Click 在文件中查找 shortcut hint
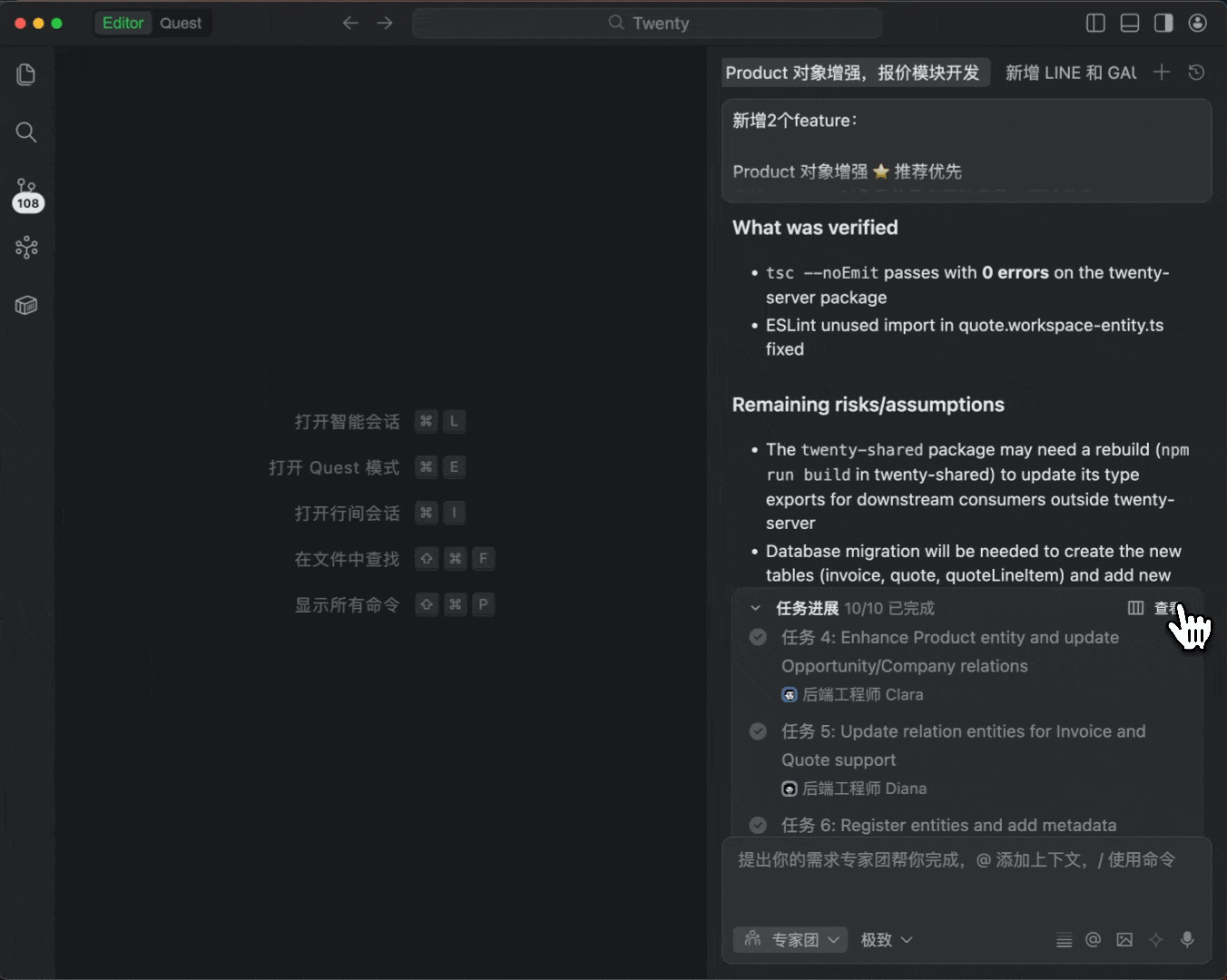The image size is (1227, 980). click(348, 559)
